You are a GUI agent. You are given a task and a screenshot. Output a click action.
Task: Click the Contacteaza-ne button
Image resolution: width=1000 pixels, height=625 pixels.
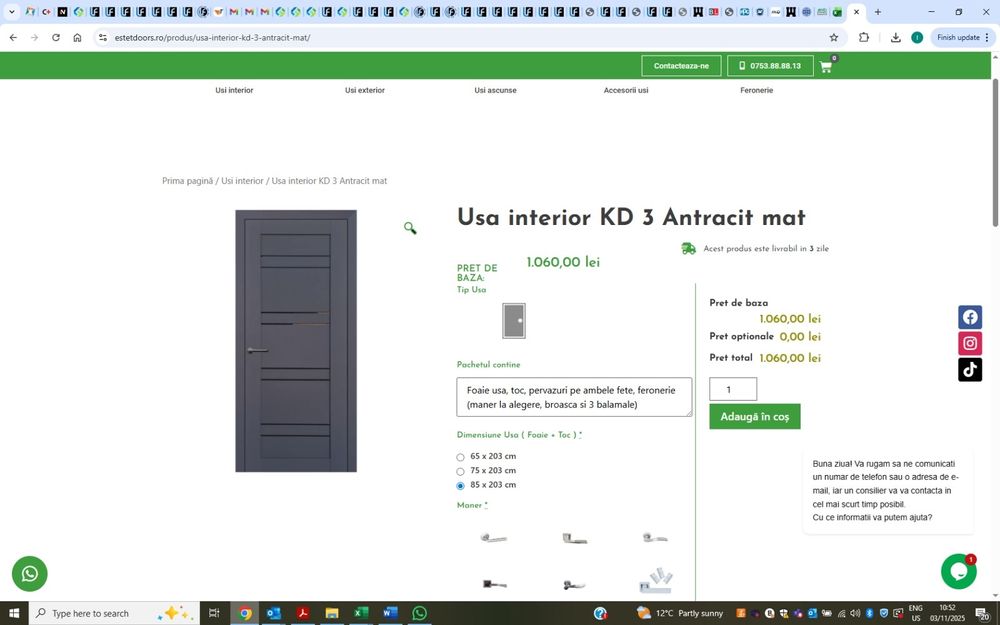[x=681, y=66]
